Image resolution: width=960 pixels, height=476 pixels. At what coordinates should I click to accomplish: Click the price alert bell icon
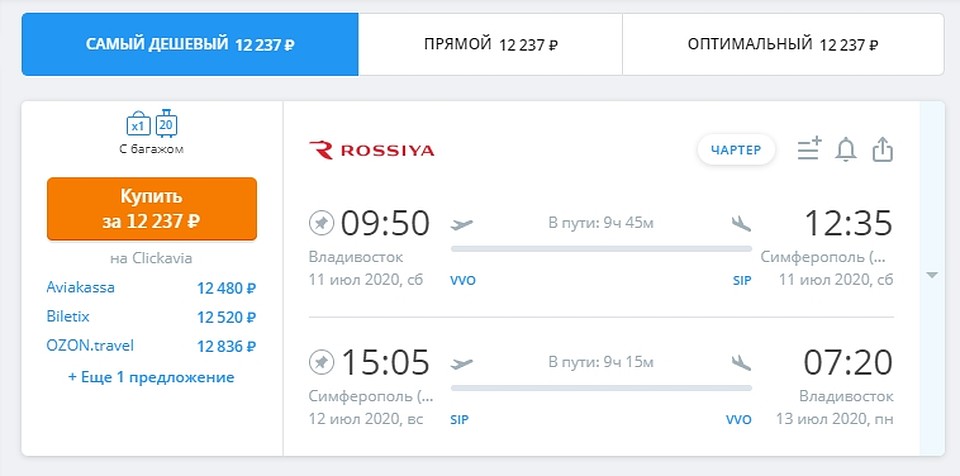(x=846, y=150)
